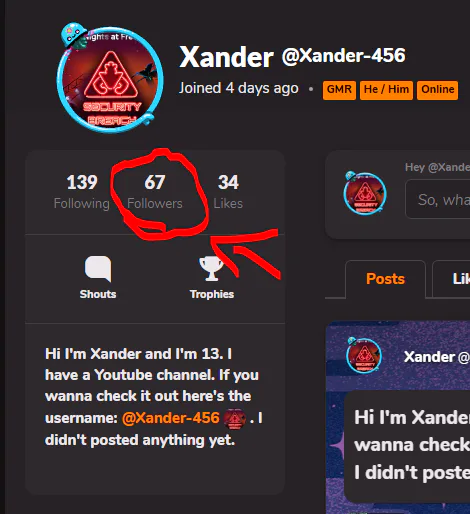This screenshot has width=470, height=514.
Task: Open the Trophies cup icon
Action: point(211,269)
